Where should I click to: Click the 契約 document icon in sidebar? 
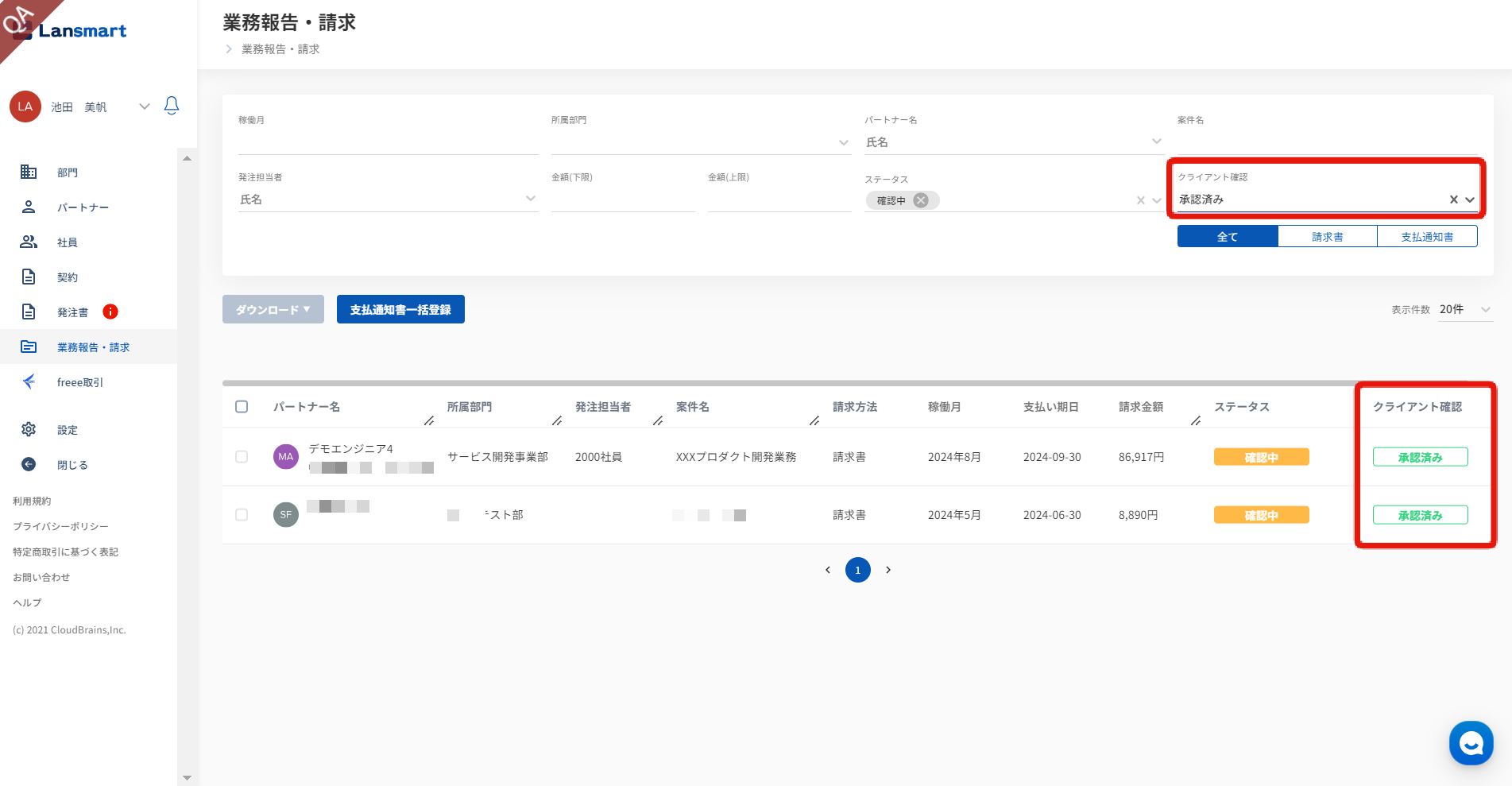click(x=29, y=277)
